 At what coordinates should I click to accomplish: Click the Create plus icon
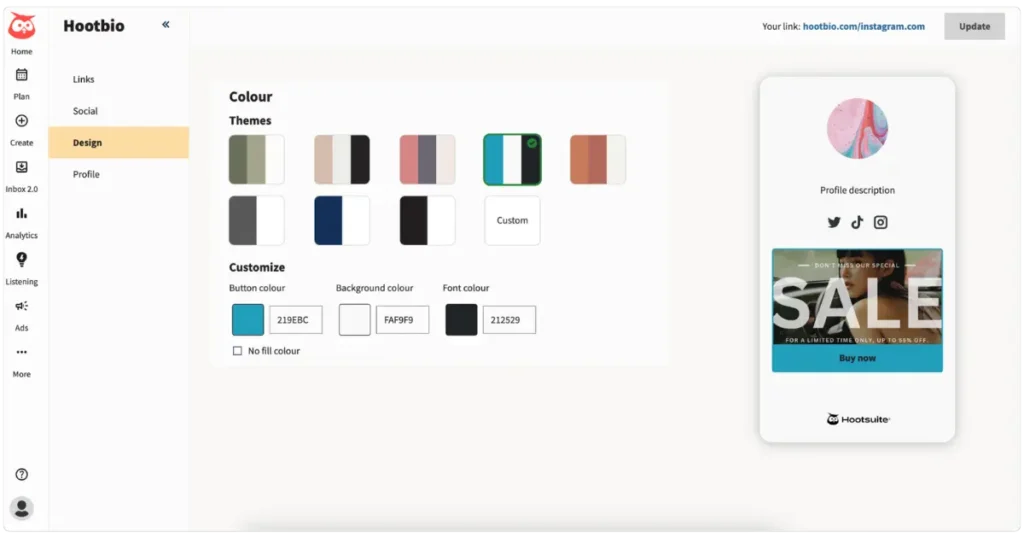tap(21, 121)
